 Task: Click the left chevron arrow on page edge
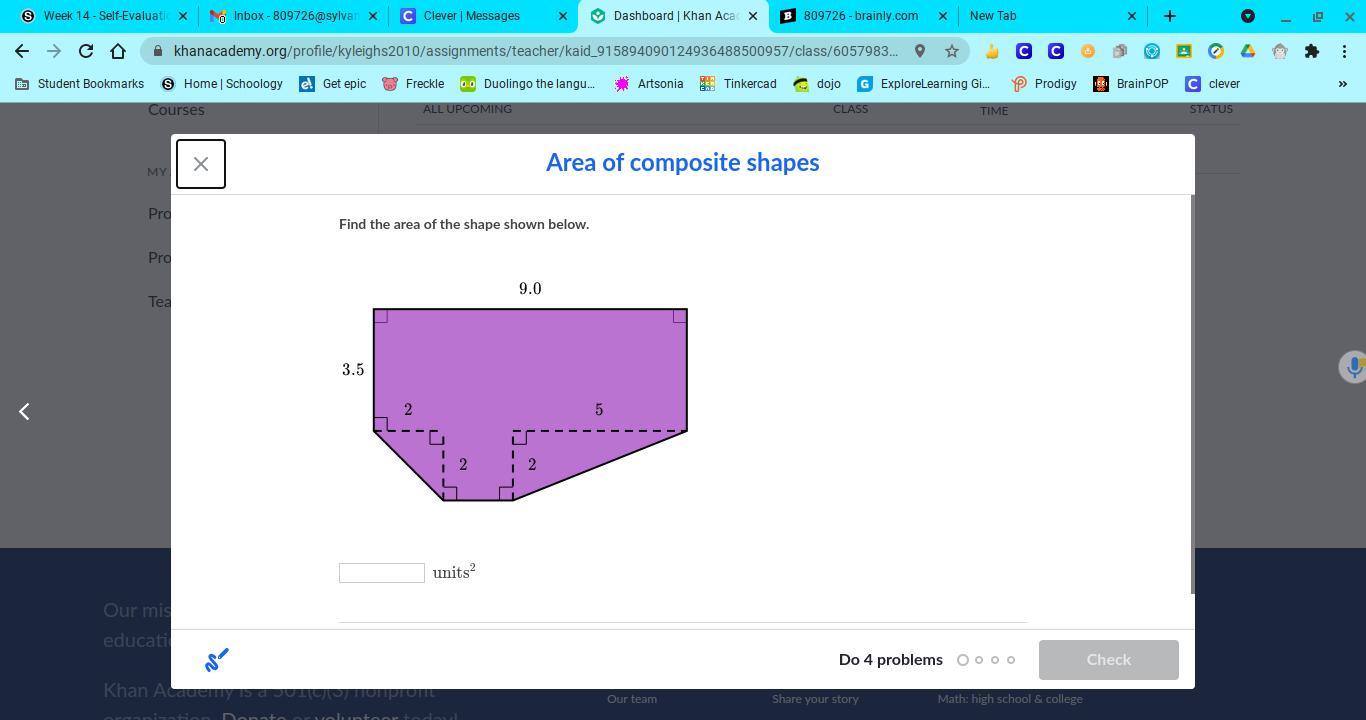[24, 411]
